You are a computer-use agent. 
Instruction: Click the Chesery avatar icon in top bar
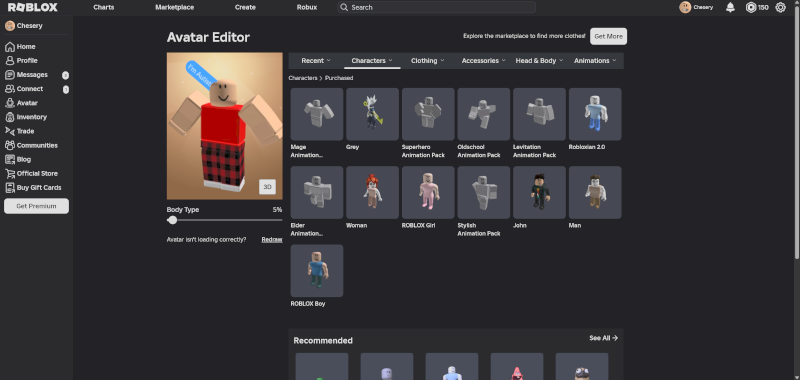685,7
